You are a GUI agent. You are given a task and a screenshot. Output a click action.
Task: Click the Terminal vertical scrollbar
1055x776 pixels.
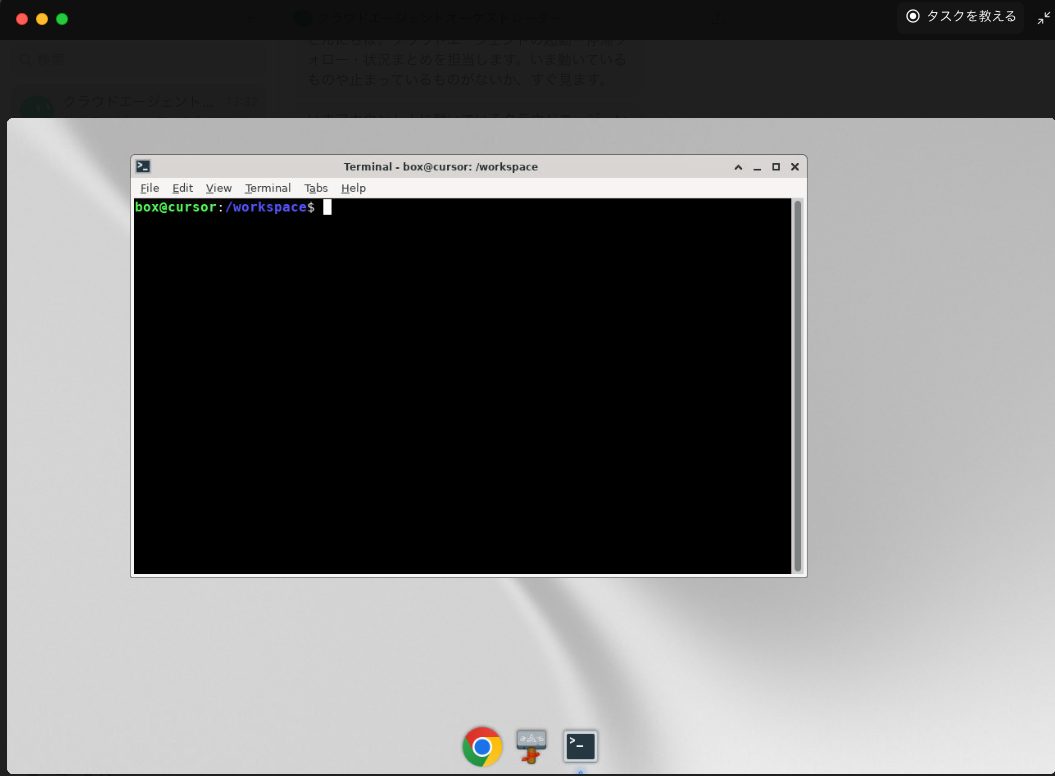[x=798, y=386]
